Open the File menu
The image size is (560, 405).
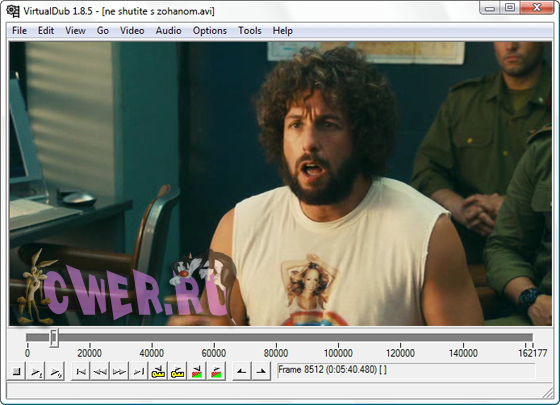[x=19, y=31]
